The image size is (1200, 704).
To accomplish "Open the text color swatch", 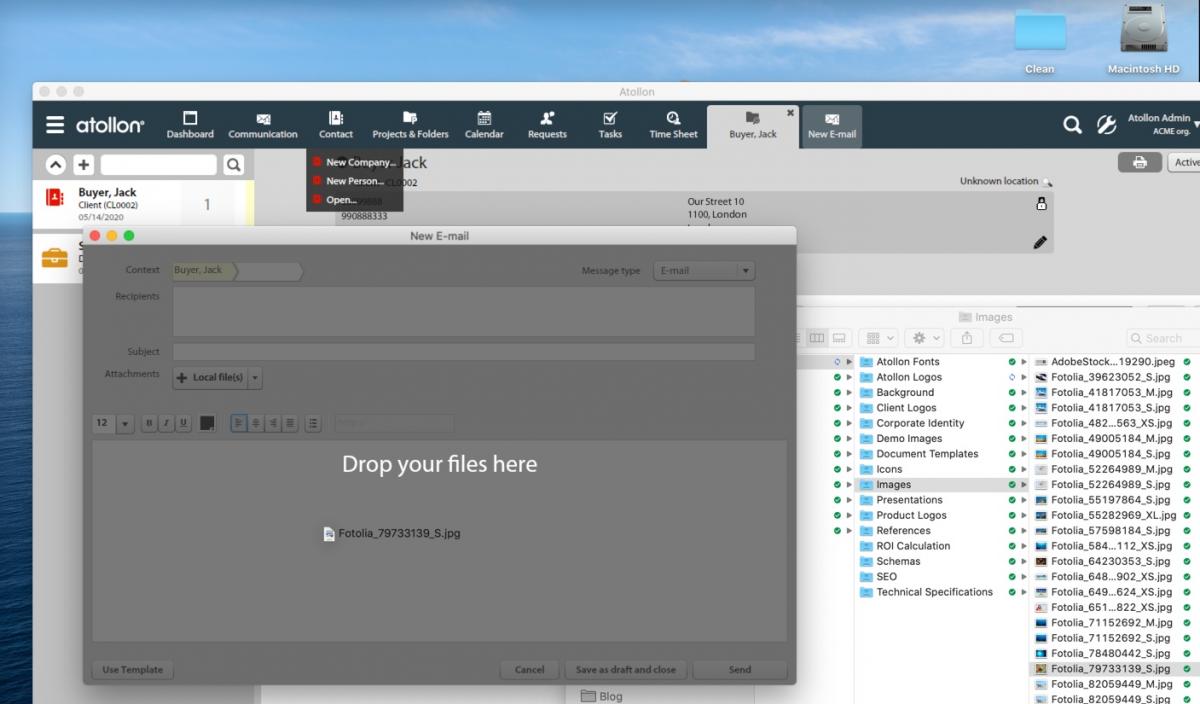I will pyautogui.click(x=208, y=424).
